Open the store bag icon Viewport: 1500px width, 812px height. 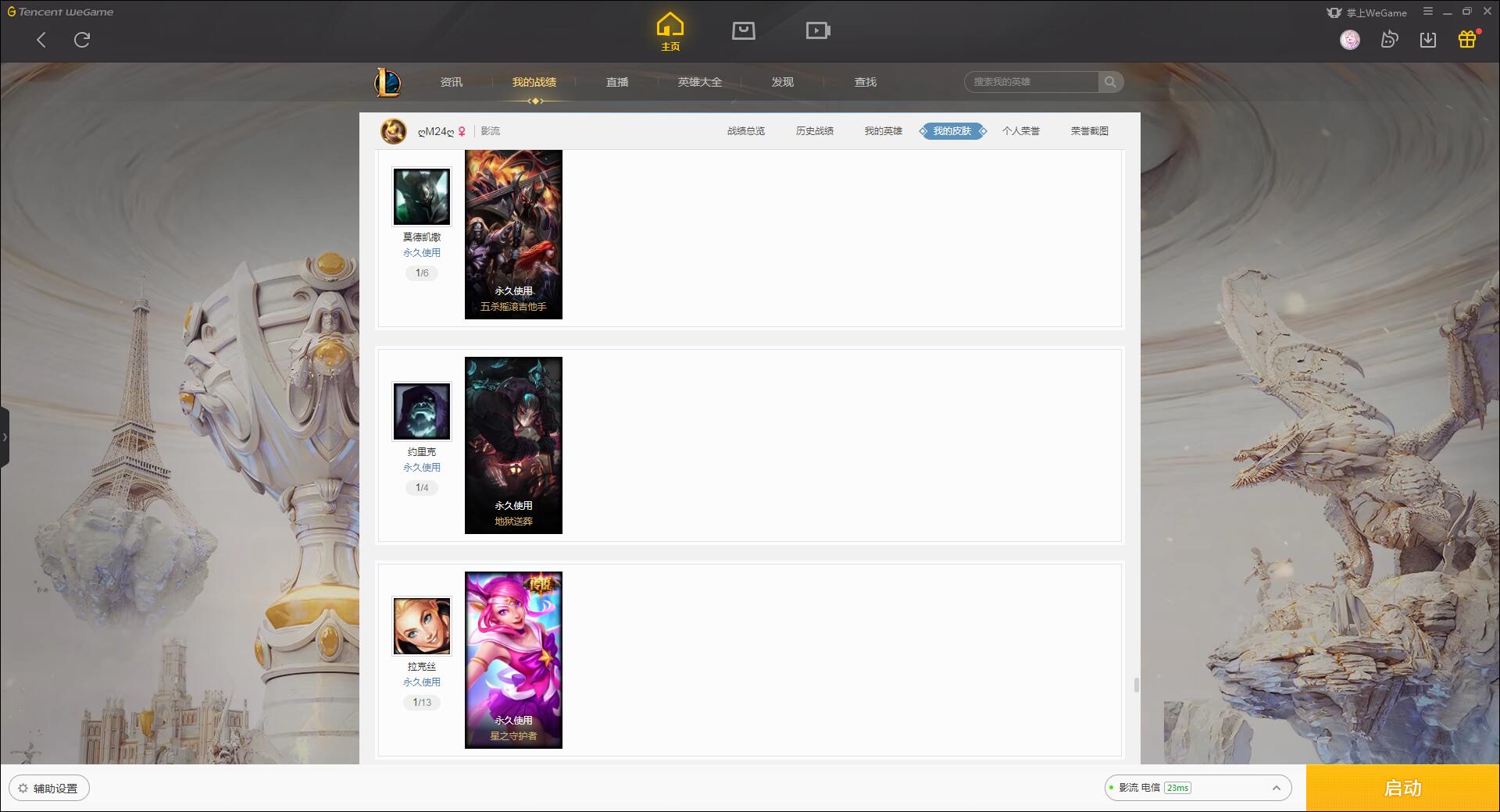tap(744, 30)
